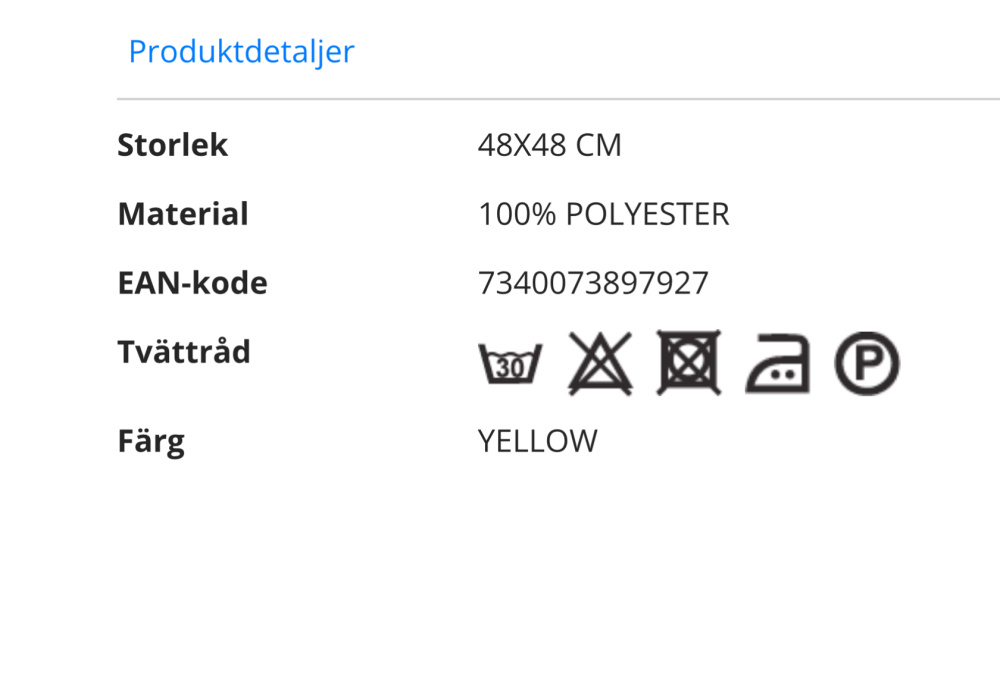The height and width of the screenshot is (683, 1000).
Task: Click the Tvättråd label
Action: pyautogui.click(x=184, y=351)
